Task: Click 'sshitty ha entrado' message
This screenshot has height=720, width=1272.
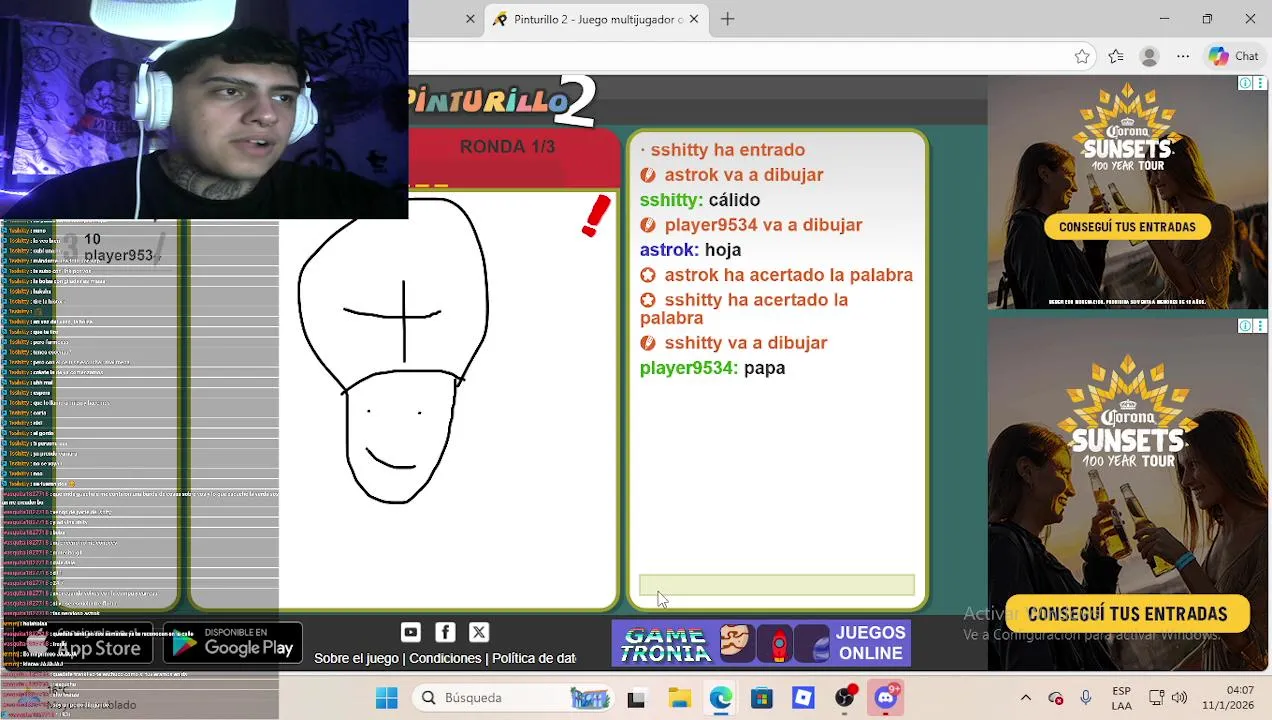Action: tap(722, 150)
